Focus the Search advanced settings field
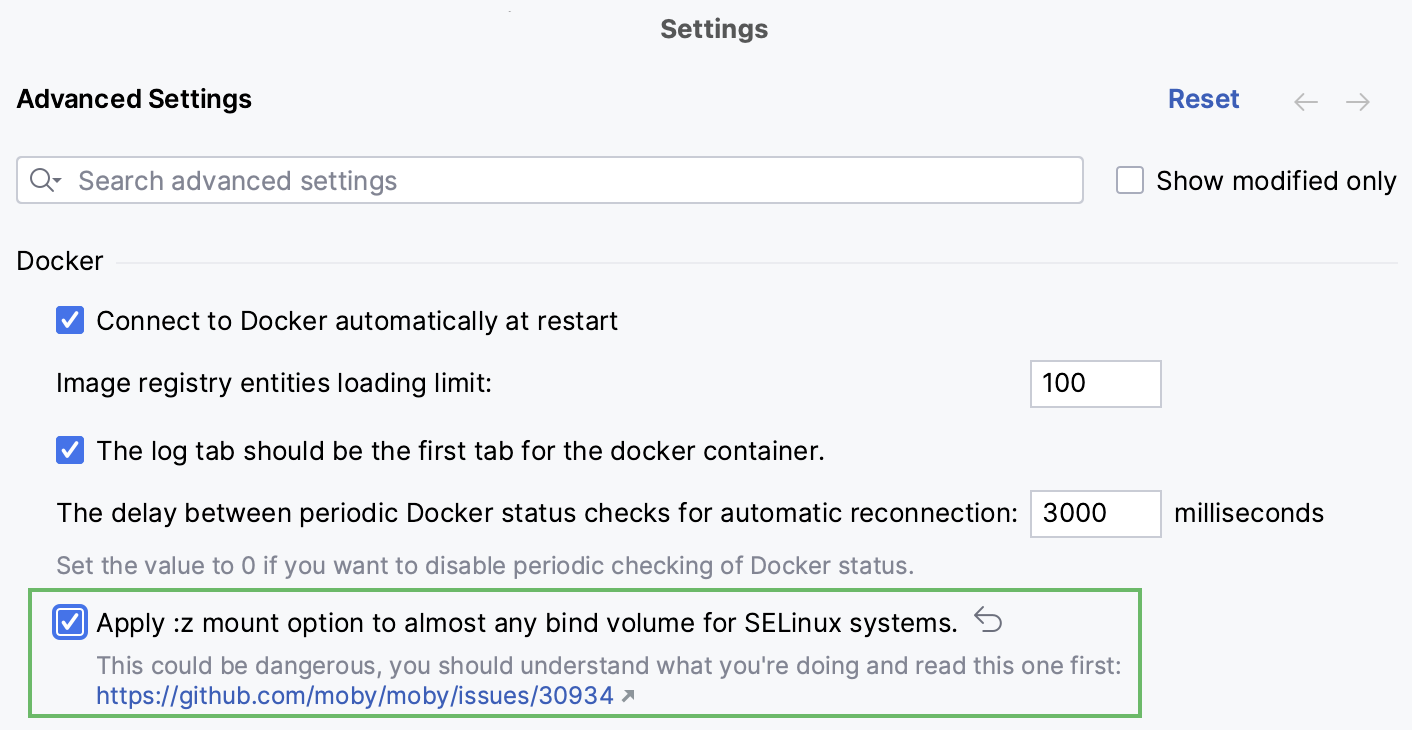 570,181
